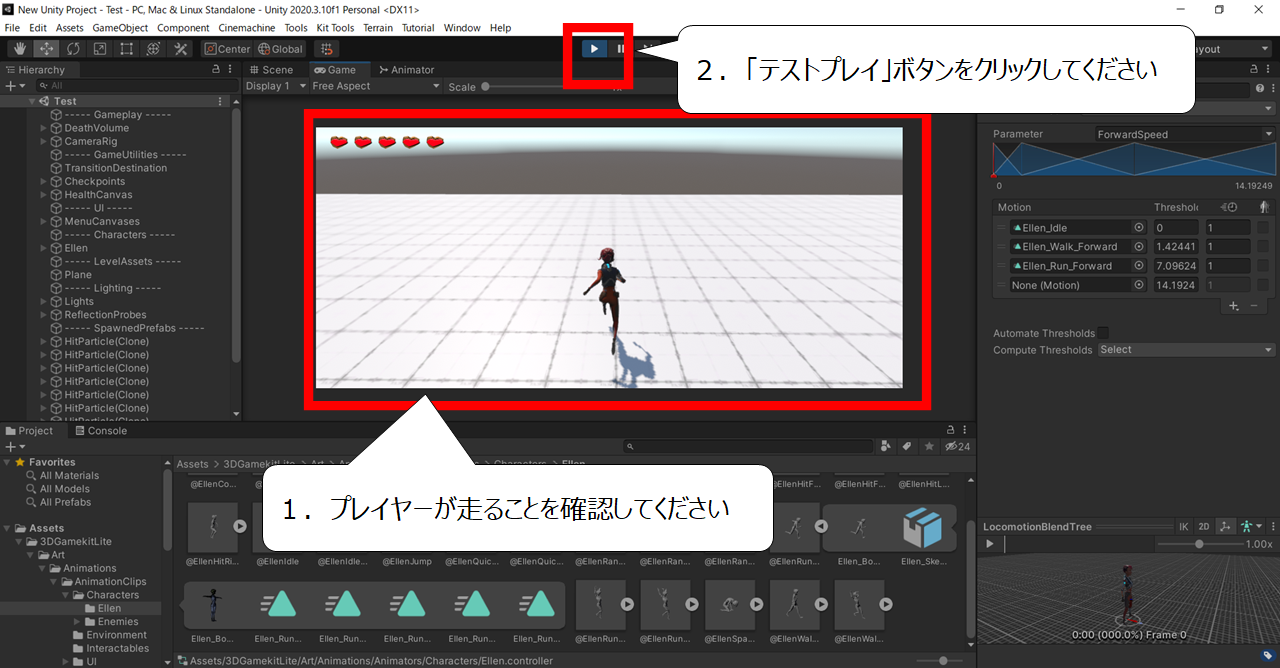Select the Hand tool
This screenshot has height=668, width=1280.
point(19,49)
